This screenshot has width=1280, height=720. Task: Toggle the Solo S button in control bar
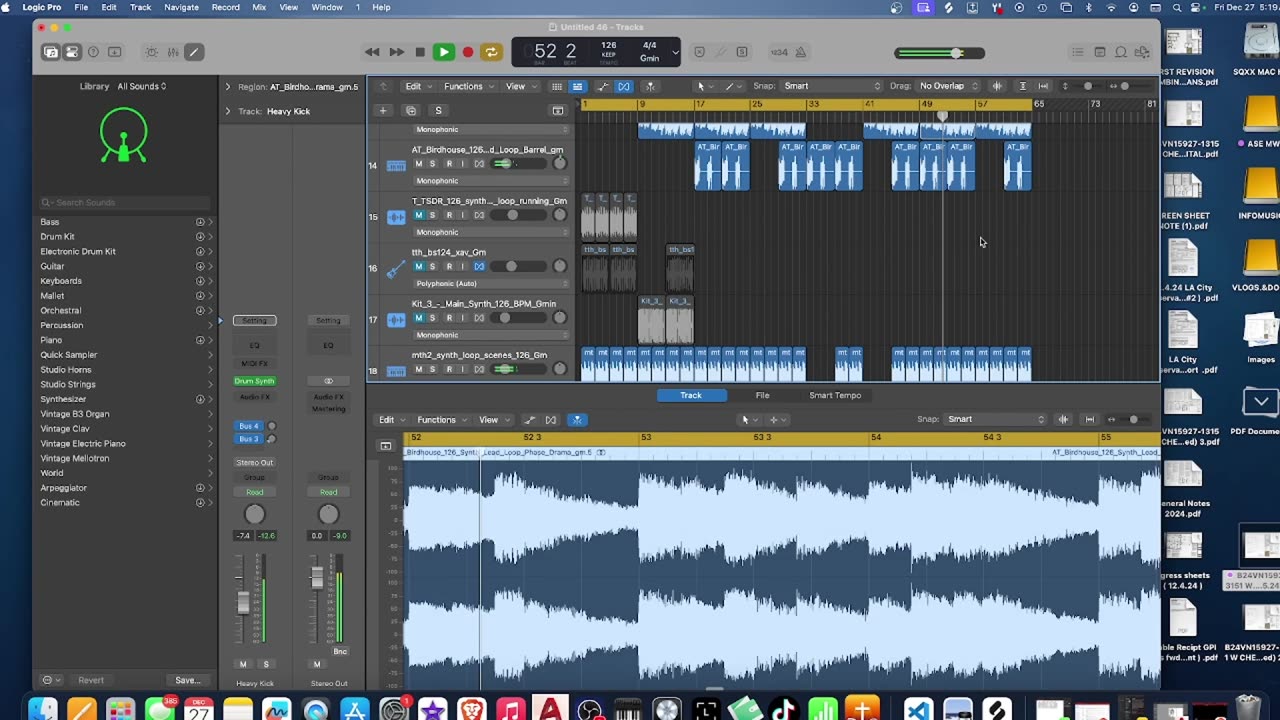click(741, 52)
